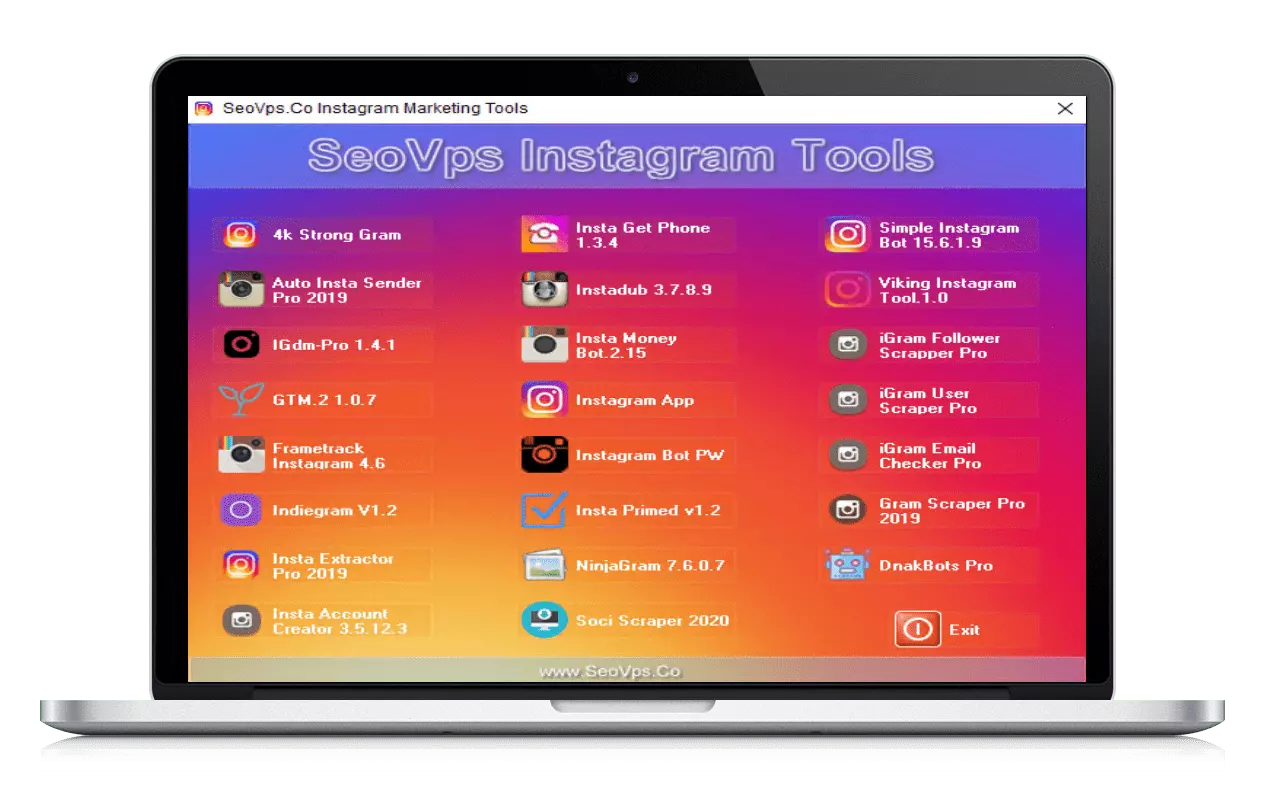Click the "Gram Scraper Pro 2019" text
Image resolution: width=1277 pixels, height=799 pixels.
click(952, 511)
